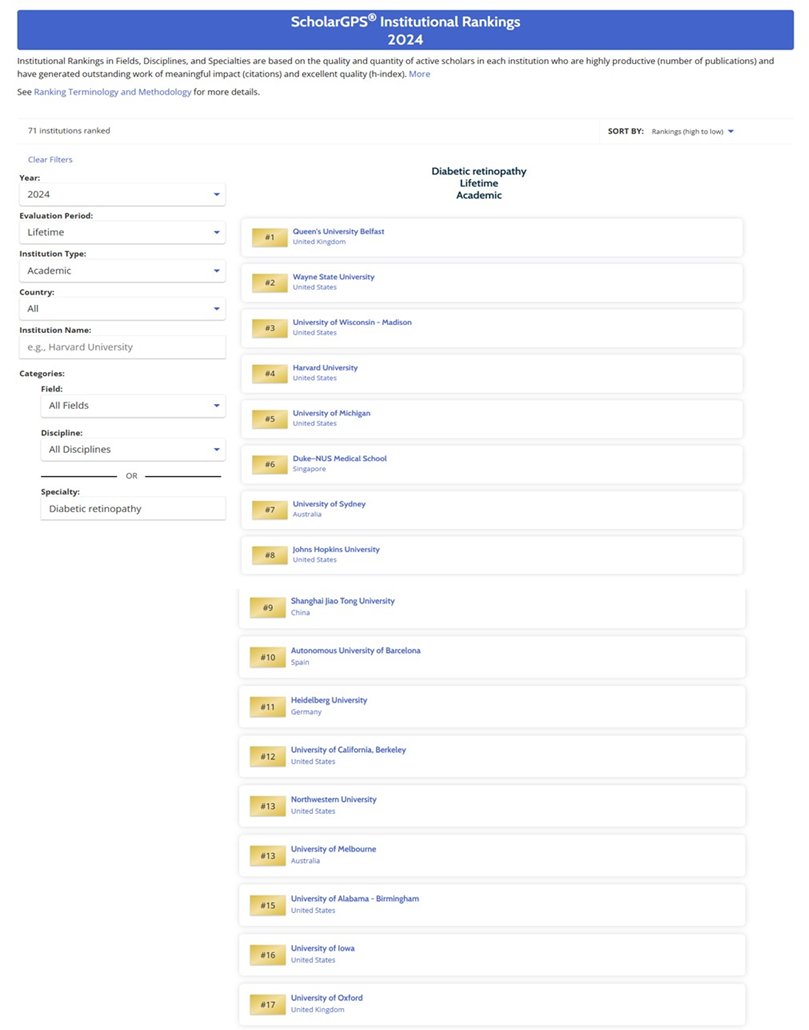Open University of Sydney link
The width and height of the screenshot is (809, 1030).
(x=329, y=504)
